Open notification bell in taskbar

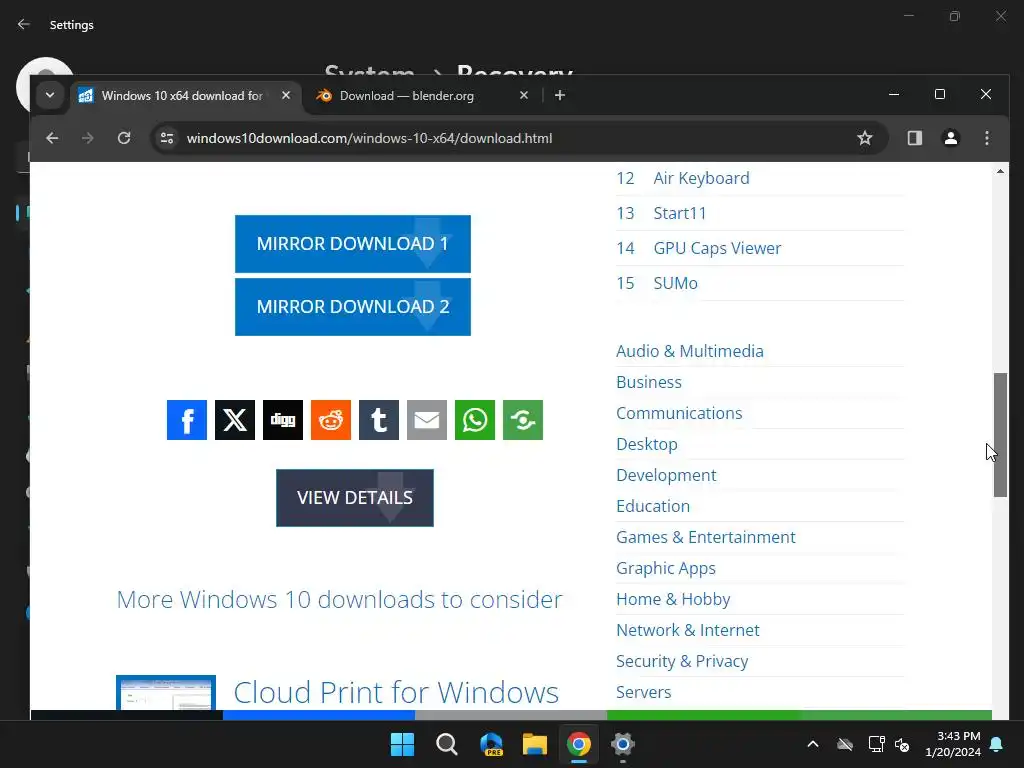point(997,744)
